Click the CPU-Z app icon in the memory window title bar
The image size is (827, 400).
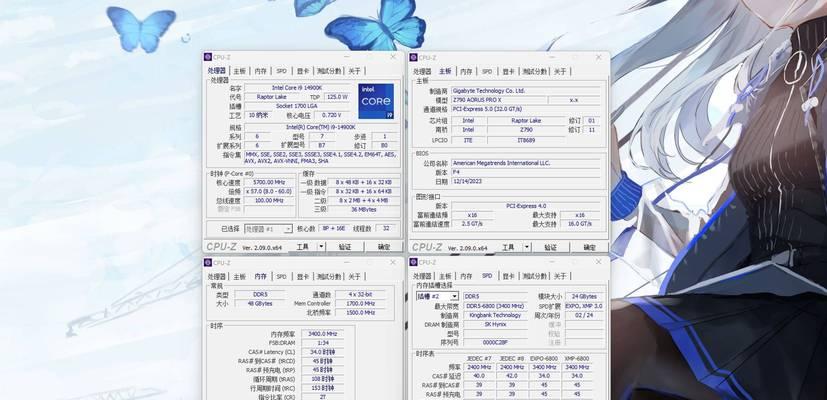(x=208, y=263)
